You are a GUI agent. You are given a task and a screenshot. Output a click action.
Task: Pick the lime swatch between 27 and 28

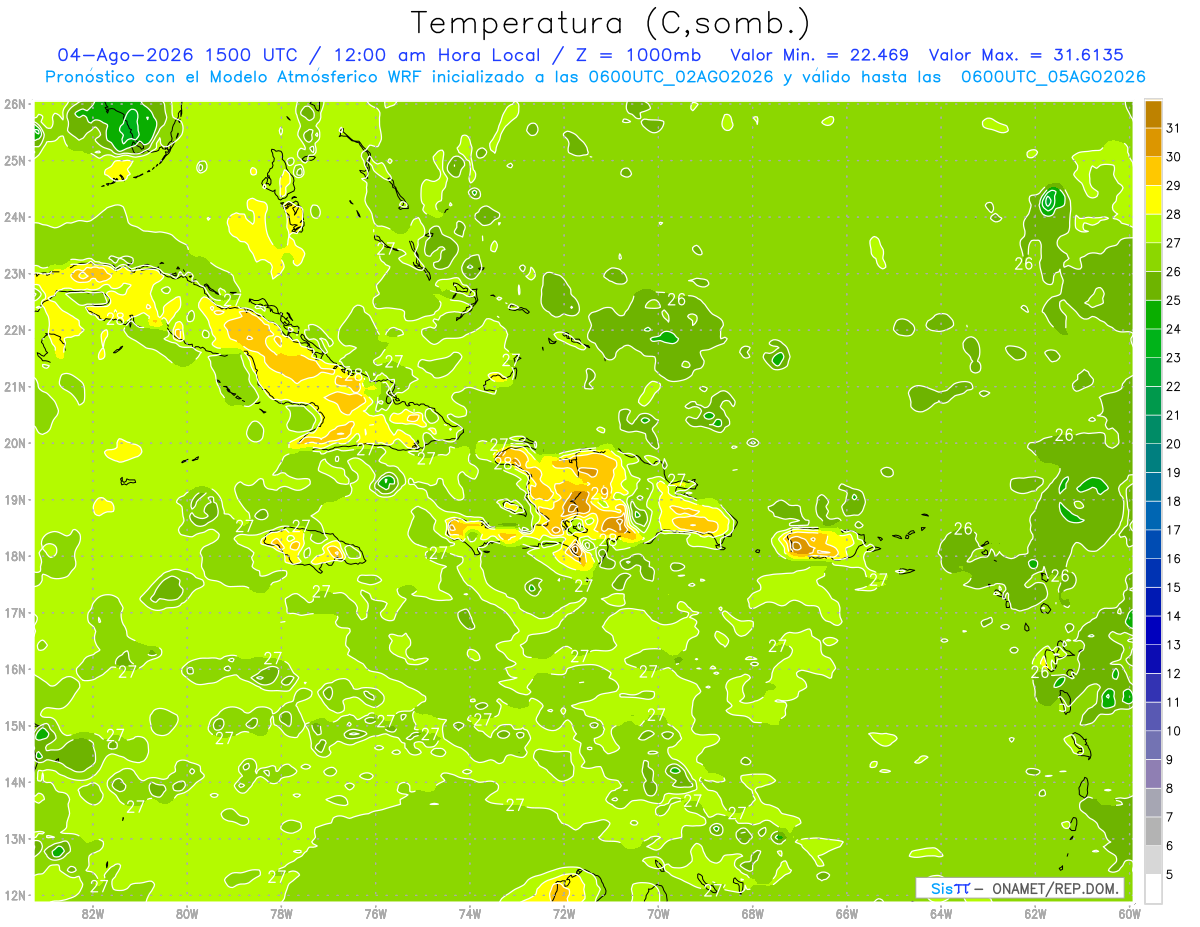[x=1153, y=229]
